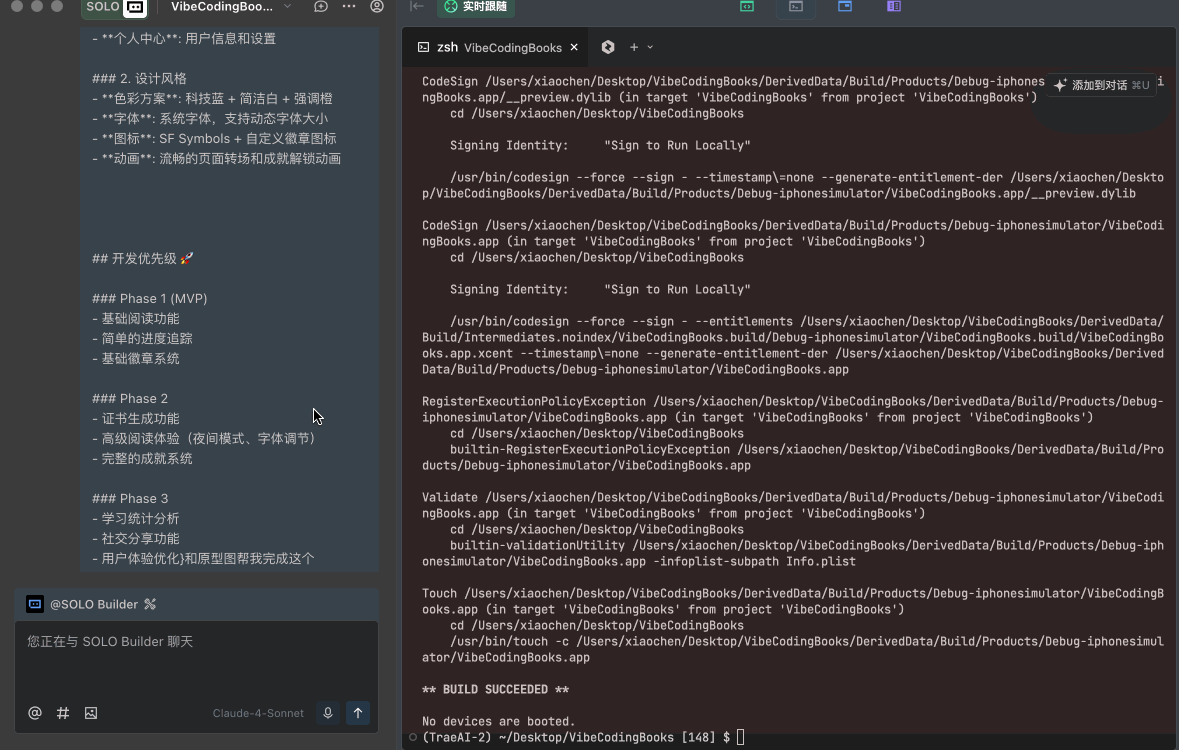
Task: Click the '- 完整的成就系统' list item
Action: (x=142, y=459)
